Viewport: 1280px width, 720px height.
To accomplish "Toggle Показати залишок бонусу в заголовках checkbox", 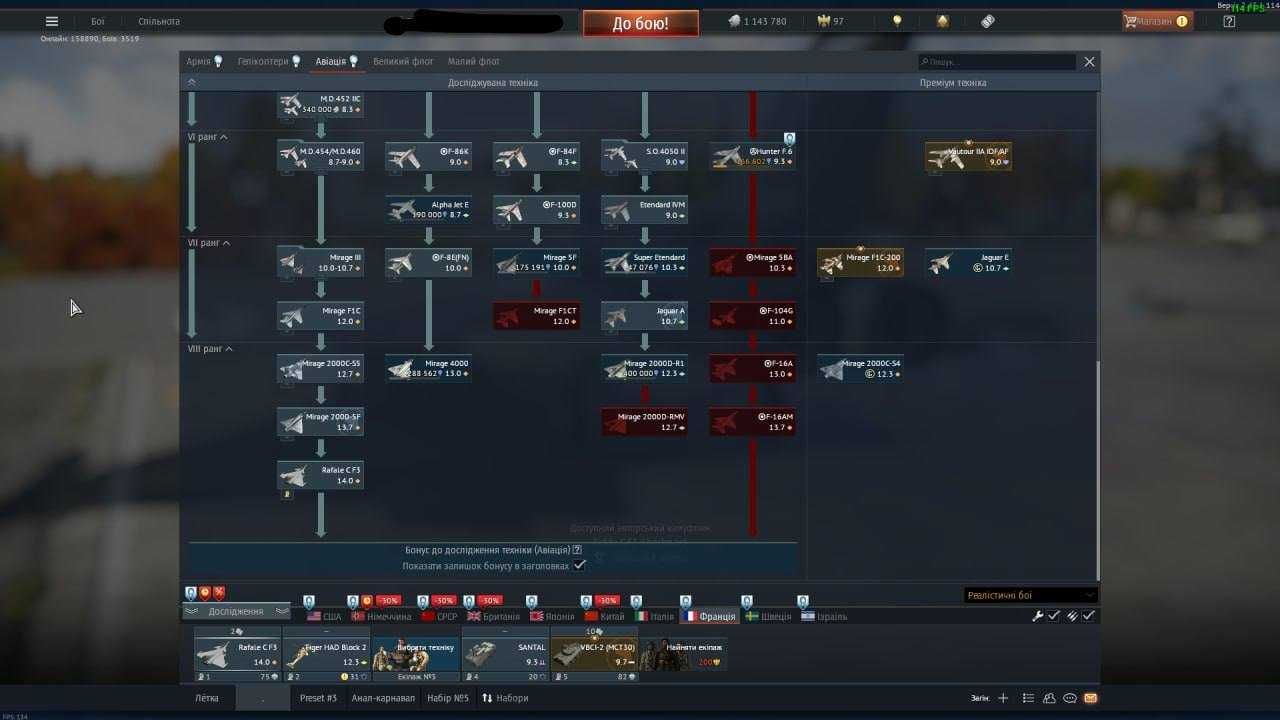I will click(x=579, y=565).
